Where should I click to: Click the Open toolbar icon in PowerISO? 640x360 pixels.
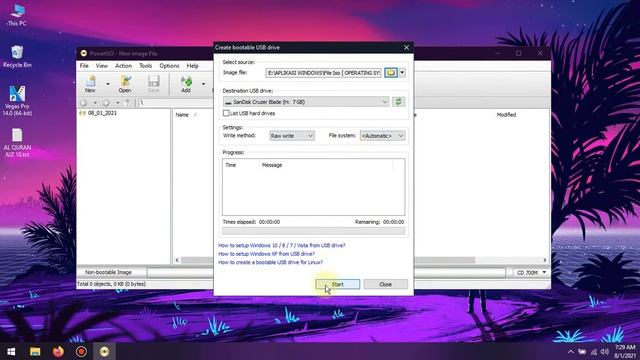pyautogui.click(x=125, y=84)
